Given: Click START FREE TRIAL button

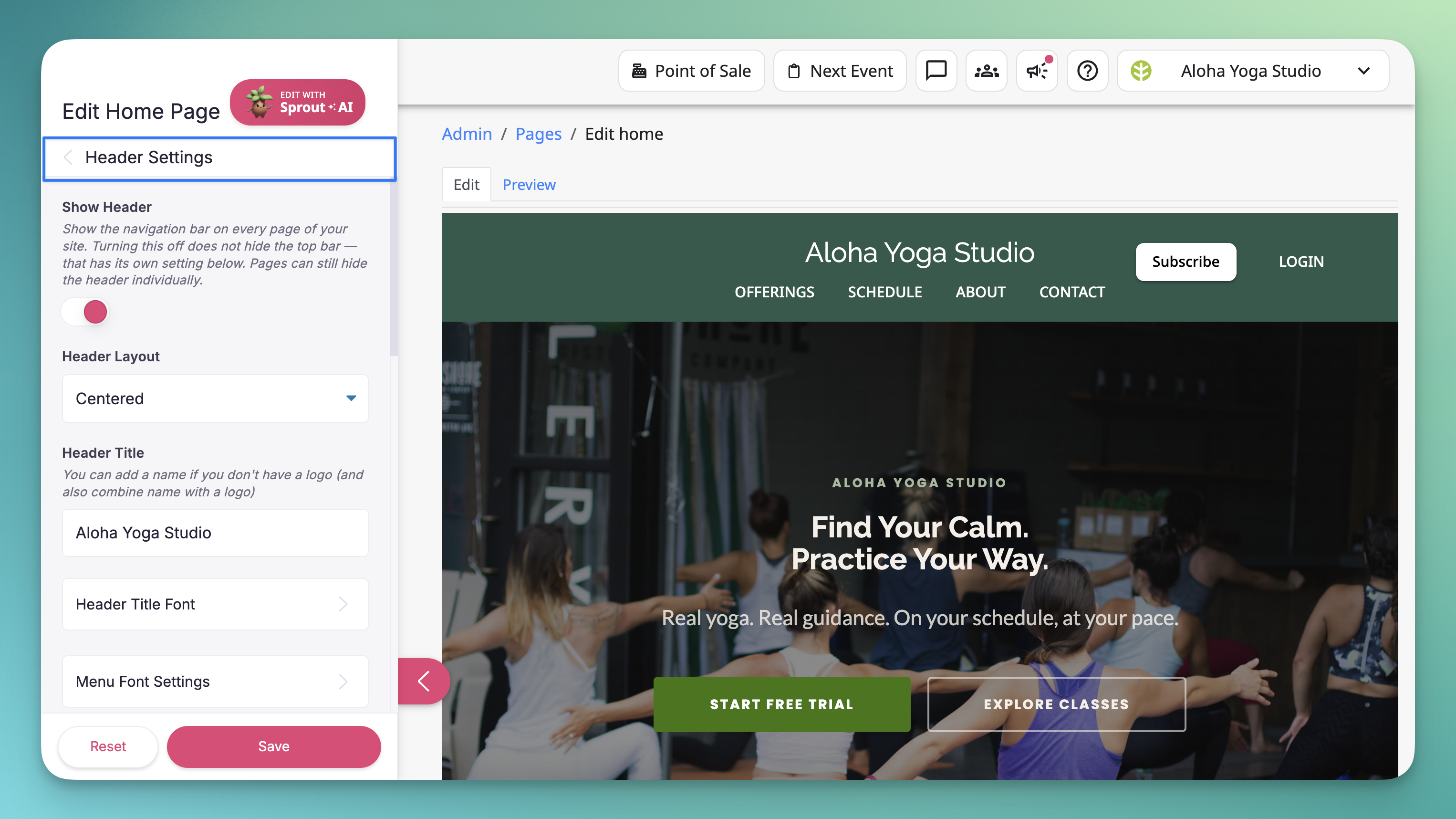Looking at the screenshot, I should pos(782,704).
